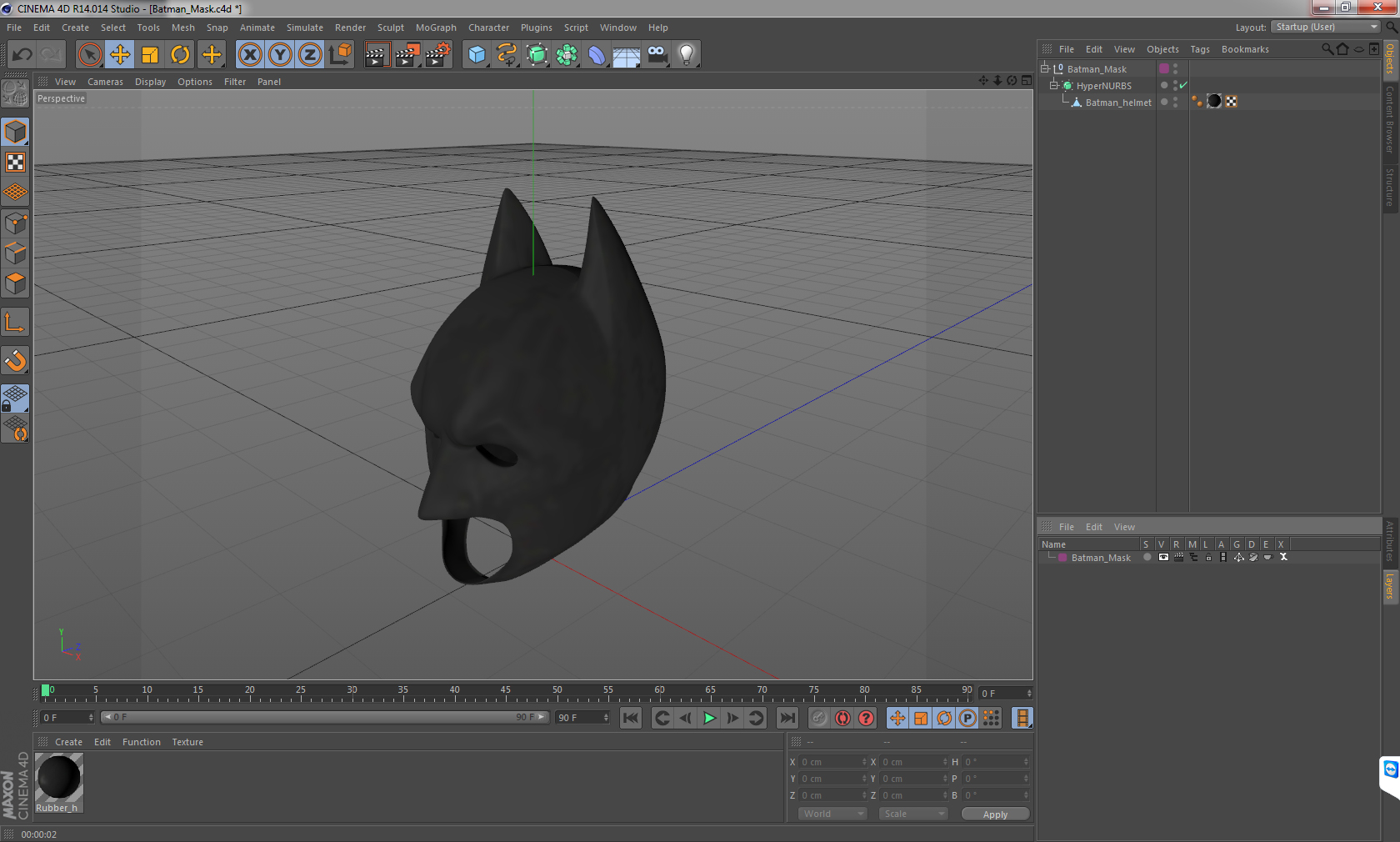Viewport: 1400px width, 842px height.
Task: Open the Layout dropdown Startup (User)
Action: coord(1326,27)
